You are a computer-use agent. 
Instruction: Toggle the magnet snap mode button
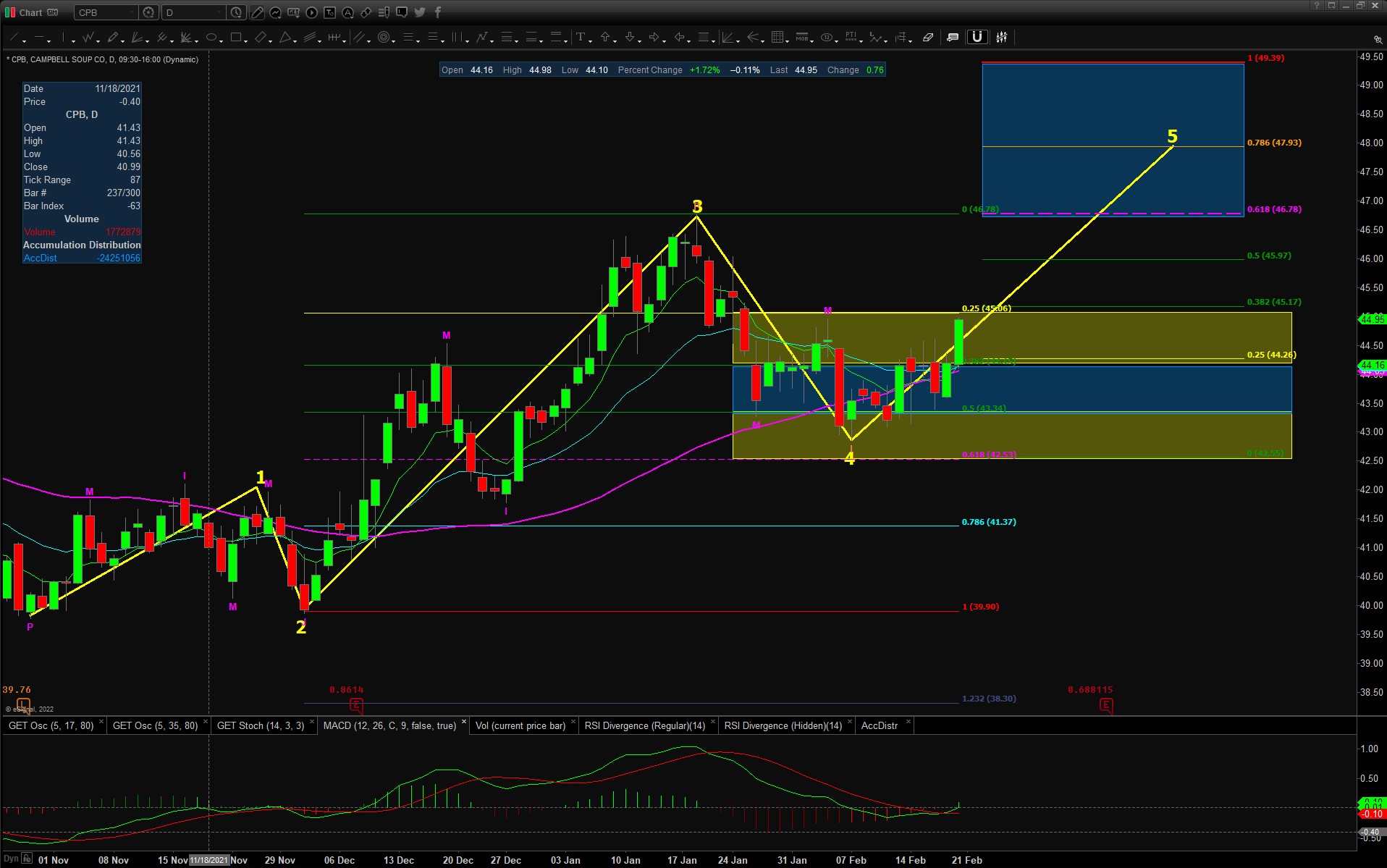977,38
